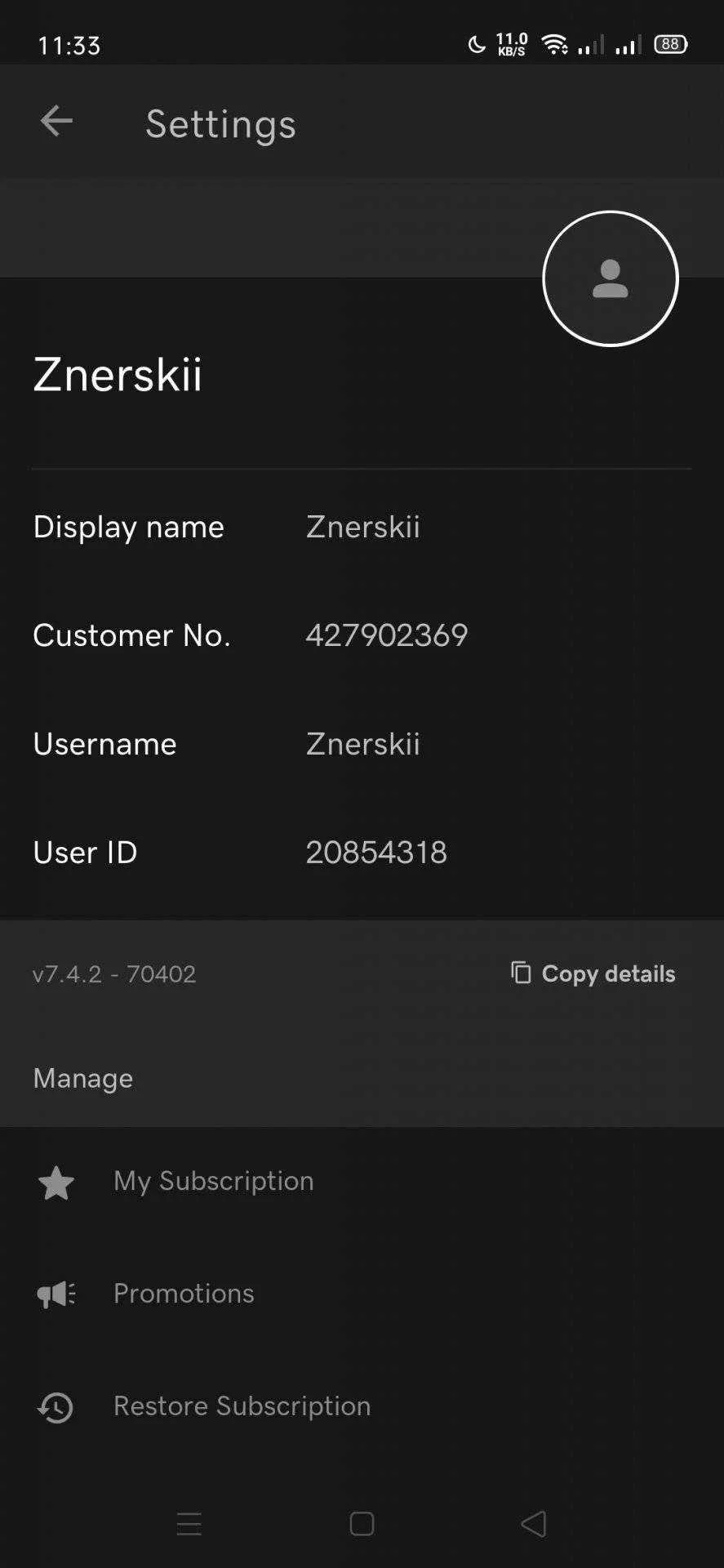Tap the Android home square button
The width and height of the screenshot is (724, 1568).
click(x=362, y=1524)
